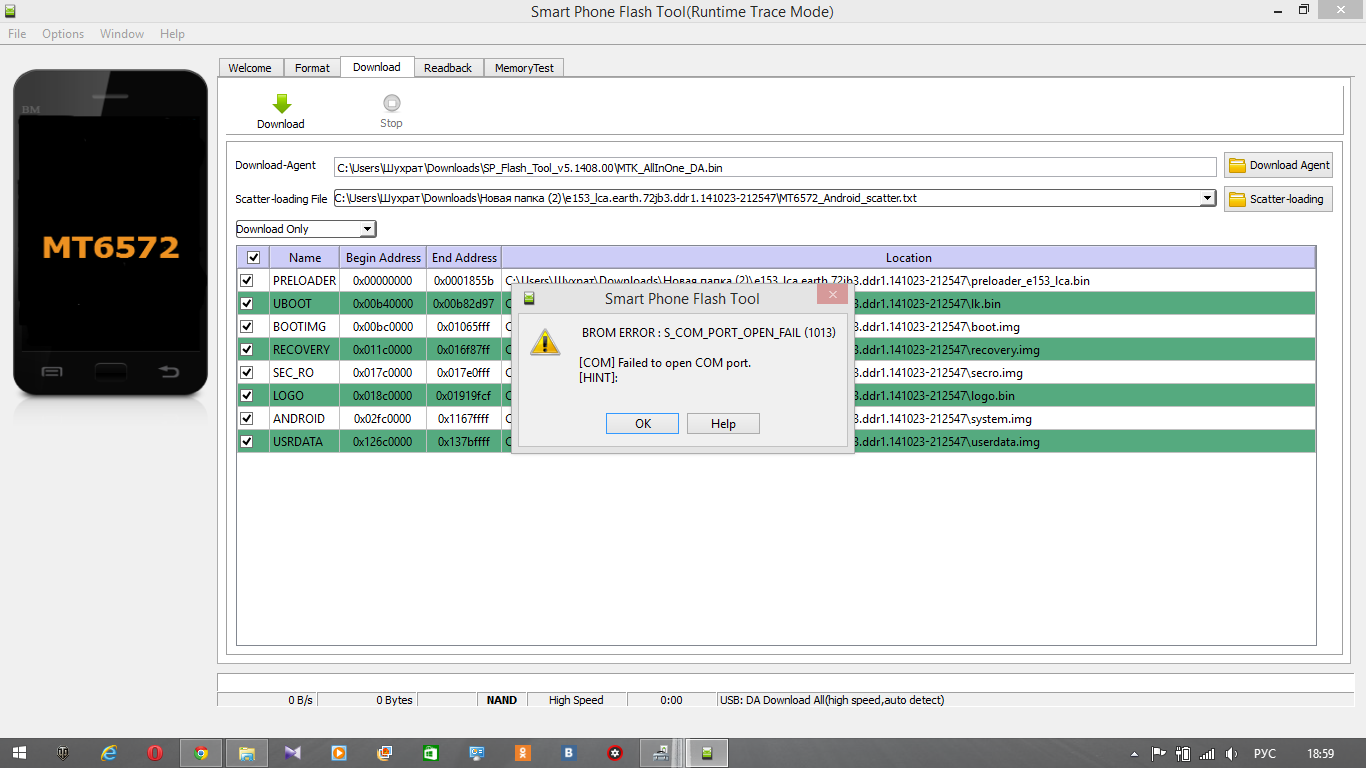Viewport: 1366px width, 768px height.
Task: Click the green Download arrow icon
Action: [x=281, y=103]
